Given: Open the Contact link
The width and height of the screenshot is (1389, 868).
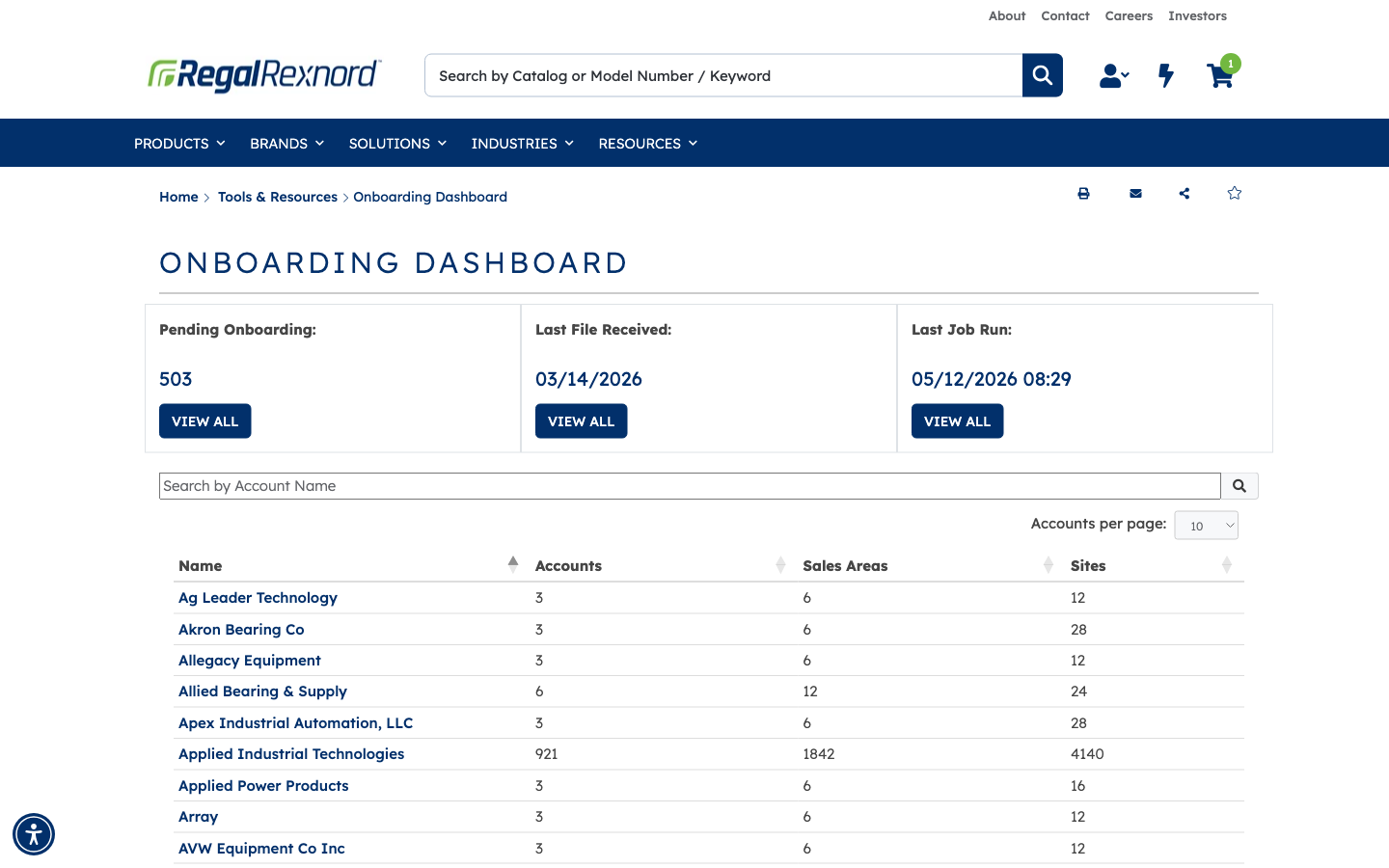Looking at the screenshot, I should pos(1065,15).
